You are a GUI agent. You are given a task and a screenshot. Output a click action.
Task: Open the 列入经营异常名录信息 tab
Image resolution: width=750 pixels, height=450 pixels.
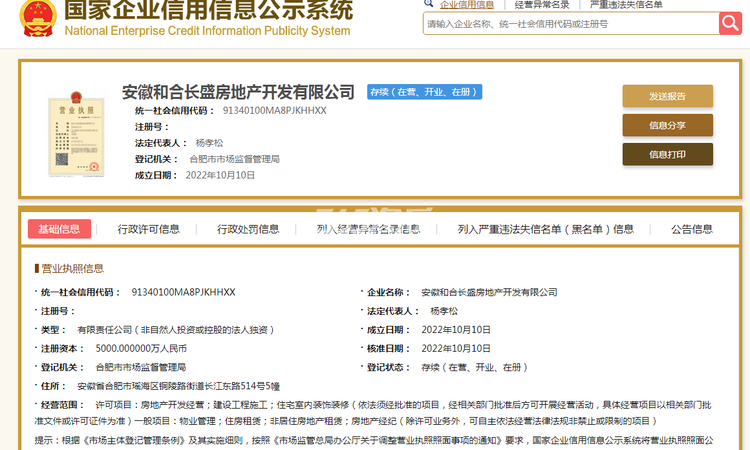click(x=368, y=230)
